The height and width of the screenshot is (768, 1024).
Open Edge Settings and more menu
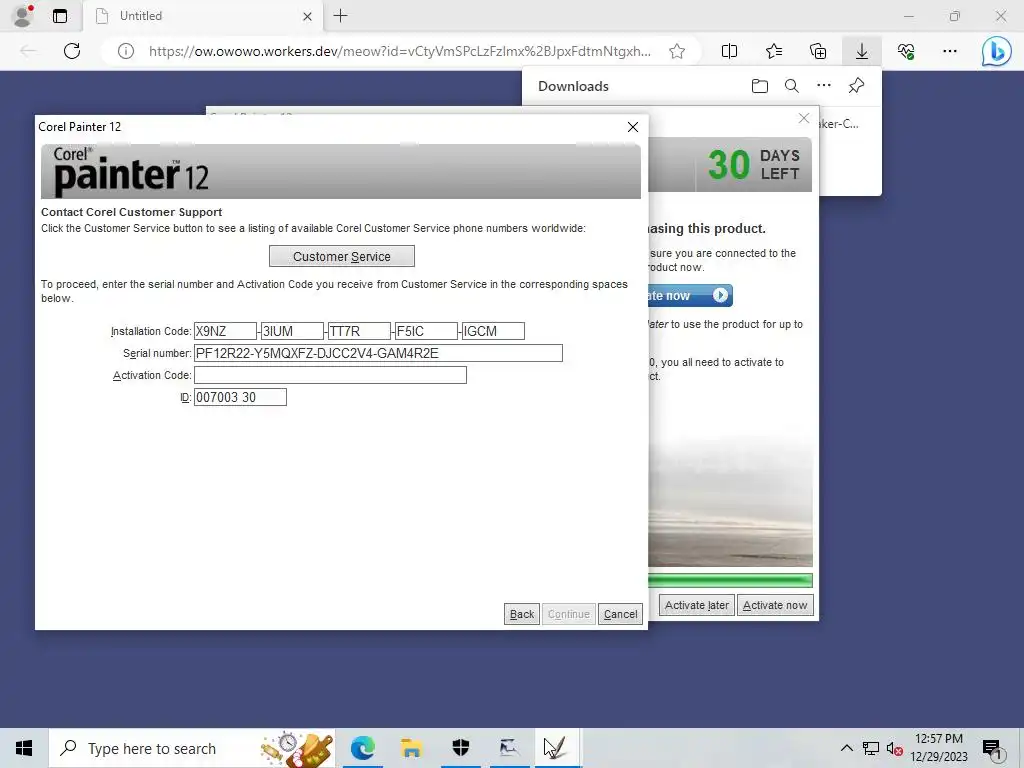coord(950,51)
